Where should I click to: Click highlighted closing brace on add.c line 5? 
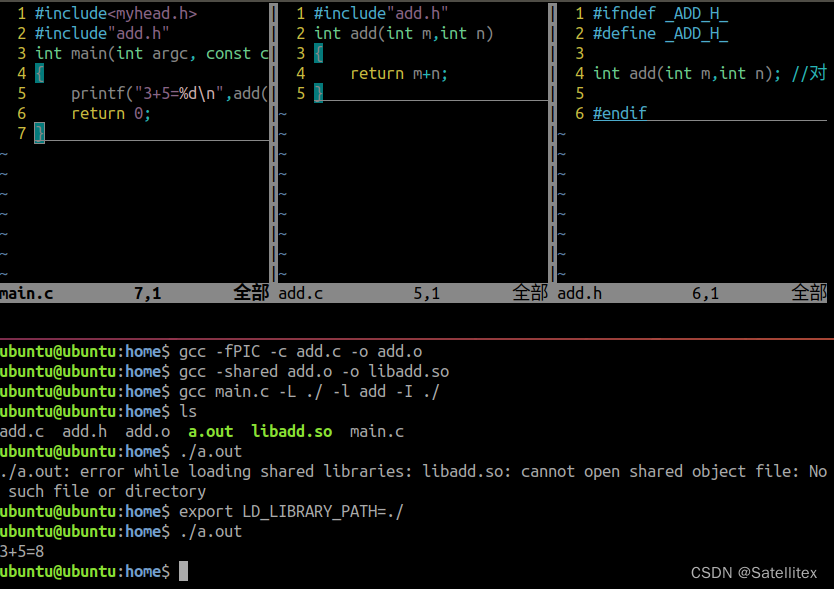(x=318, y=93)
